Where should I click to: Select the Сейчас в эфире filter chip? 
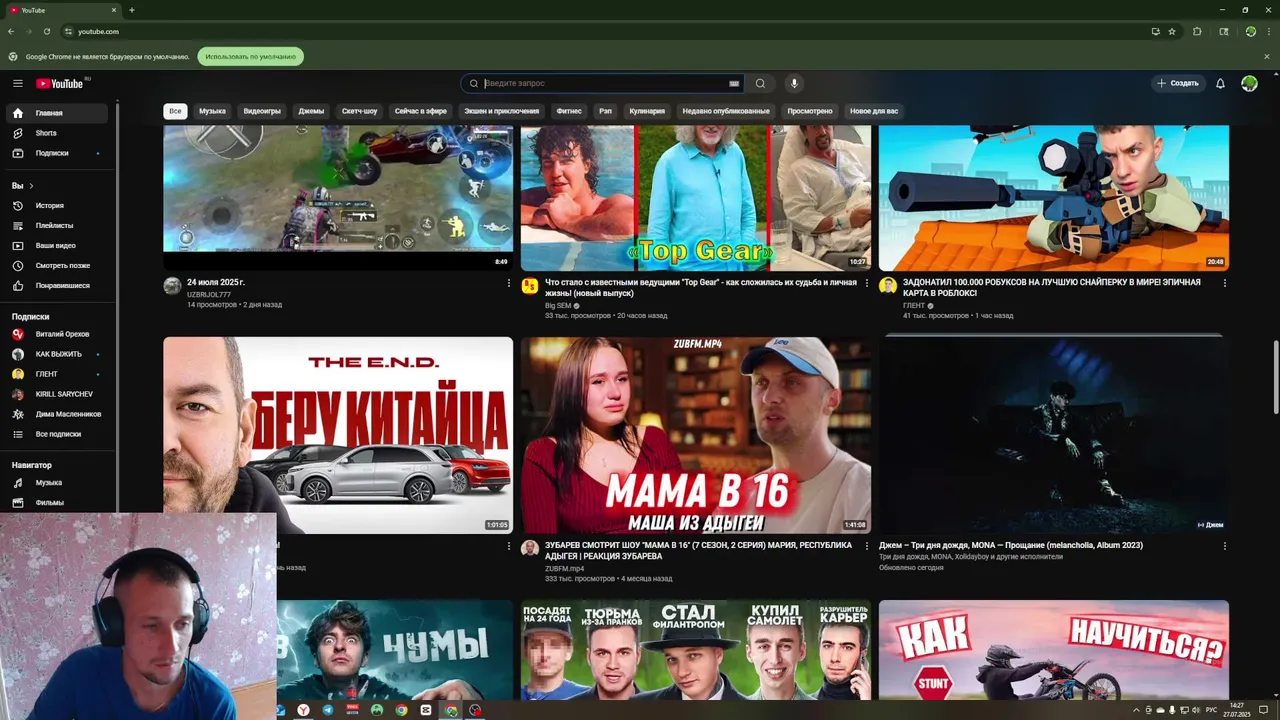pos(420,111)
